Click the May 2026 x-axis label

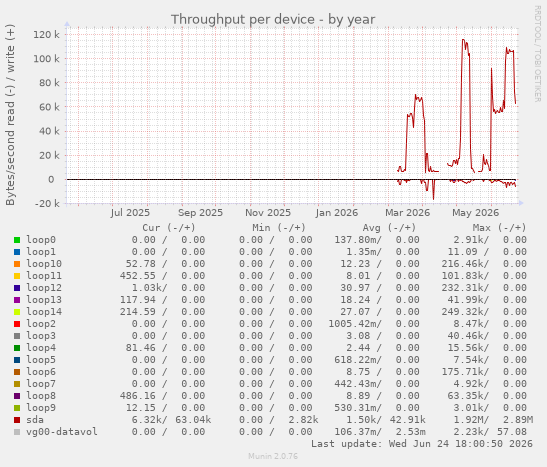pyautogui.click(x=475, y=213)
